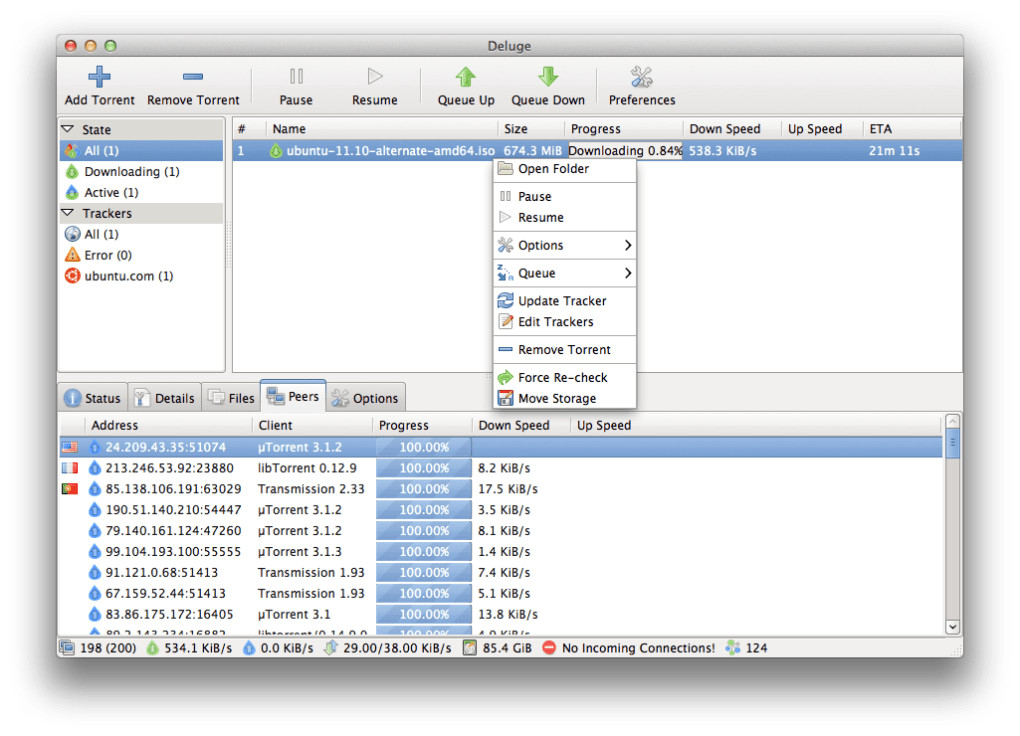Select peer 99.104.193.100:55555
1020x736 pixels.
[x=501, y=551]
